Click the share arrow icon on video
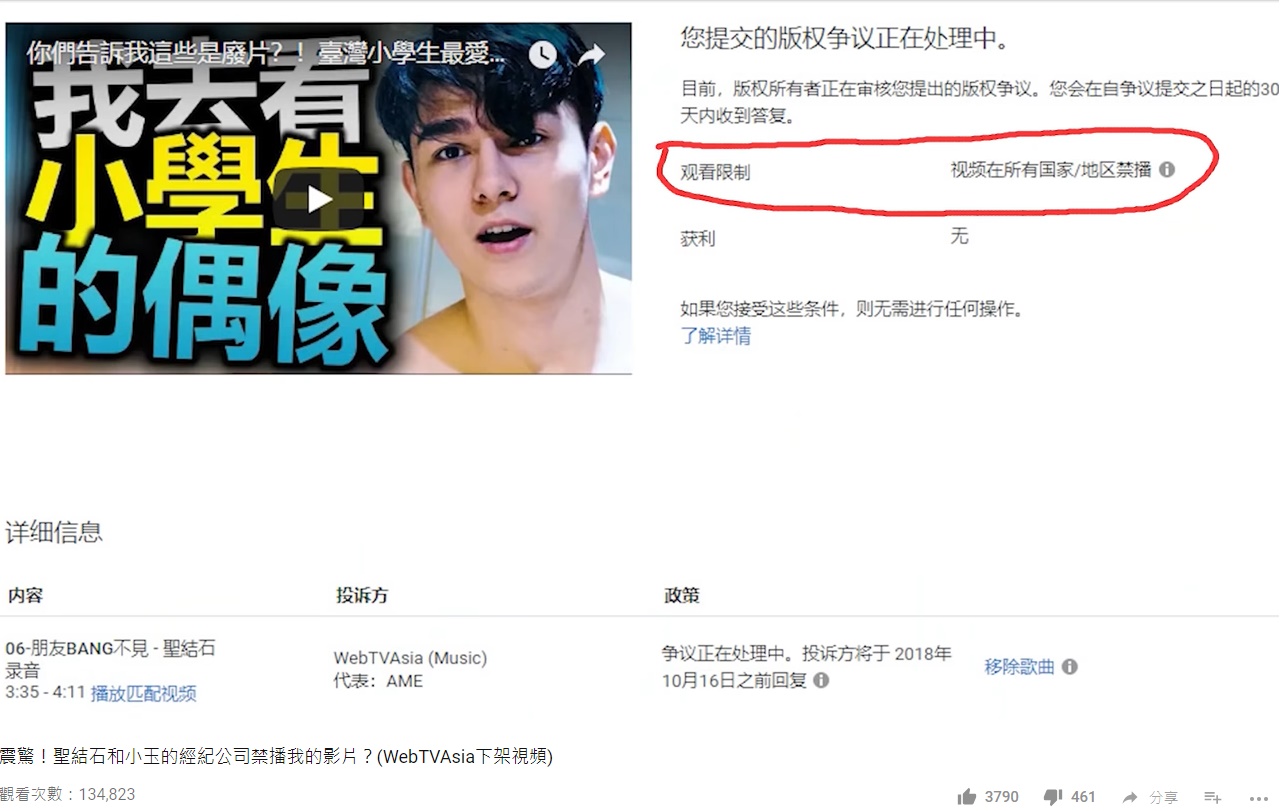The width and height of the screenshot is (1286, 811). pos(592,54)
